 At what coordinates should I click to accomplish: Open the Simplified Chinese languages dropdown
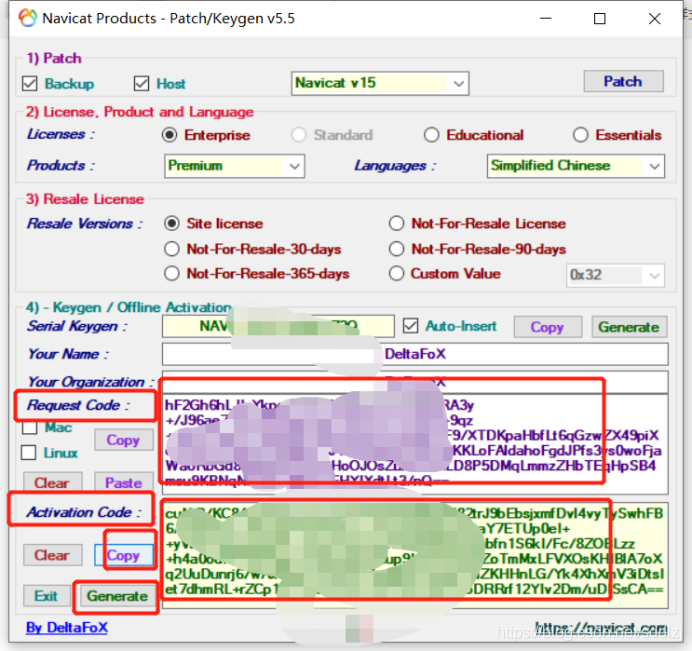[x=576, y=166]
